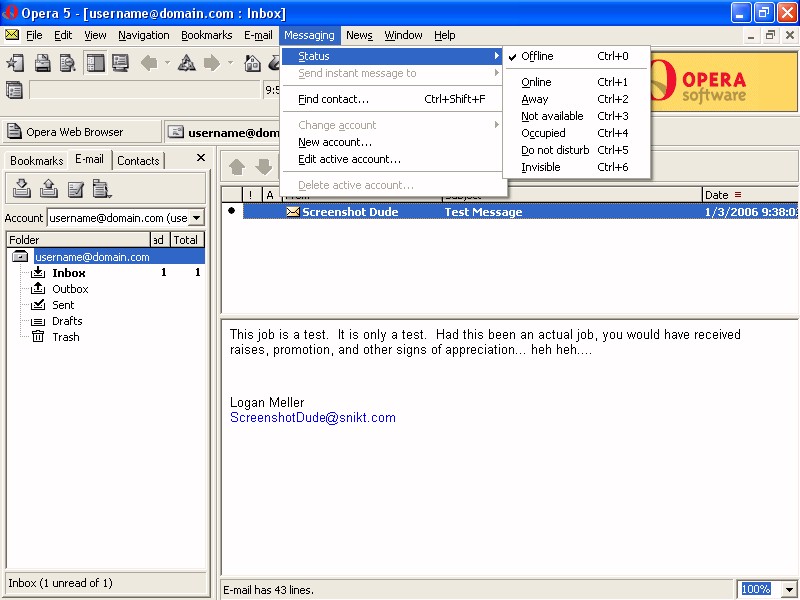Select the Inbox folder

coord(68,273)
